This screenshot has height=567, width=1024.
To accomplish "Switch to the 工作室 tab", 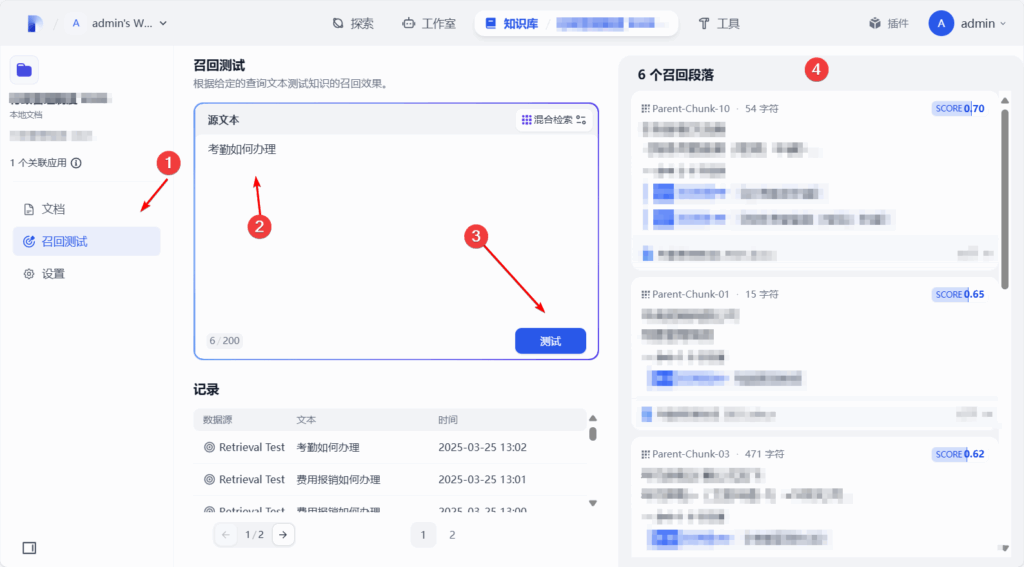I will [x=429, y=23].
